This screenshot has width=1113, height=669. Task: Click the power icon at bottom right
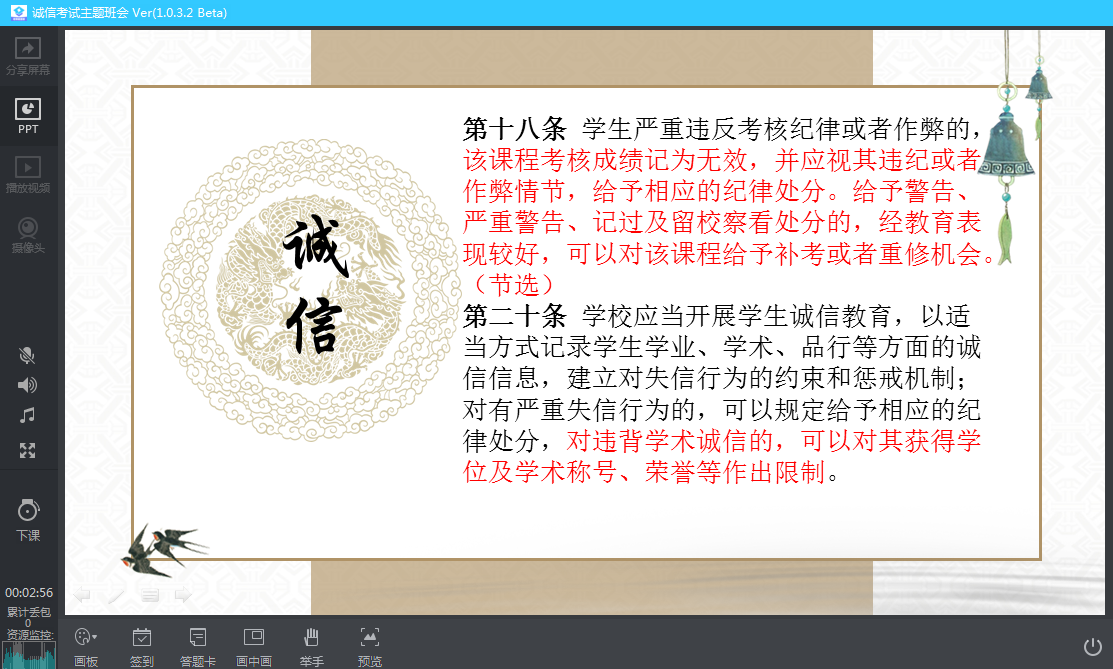pyautogui.click(x=1092, y=646)
